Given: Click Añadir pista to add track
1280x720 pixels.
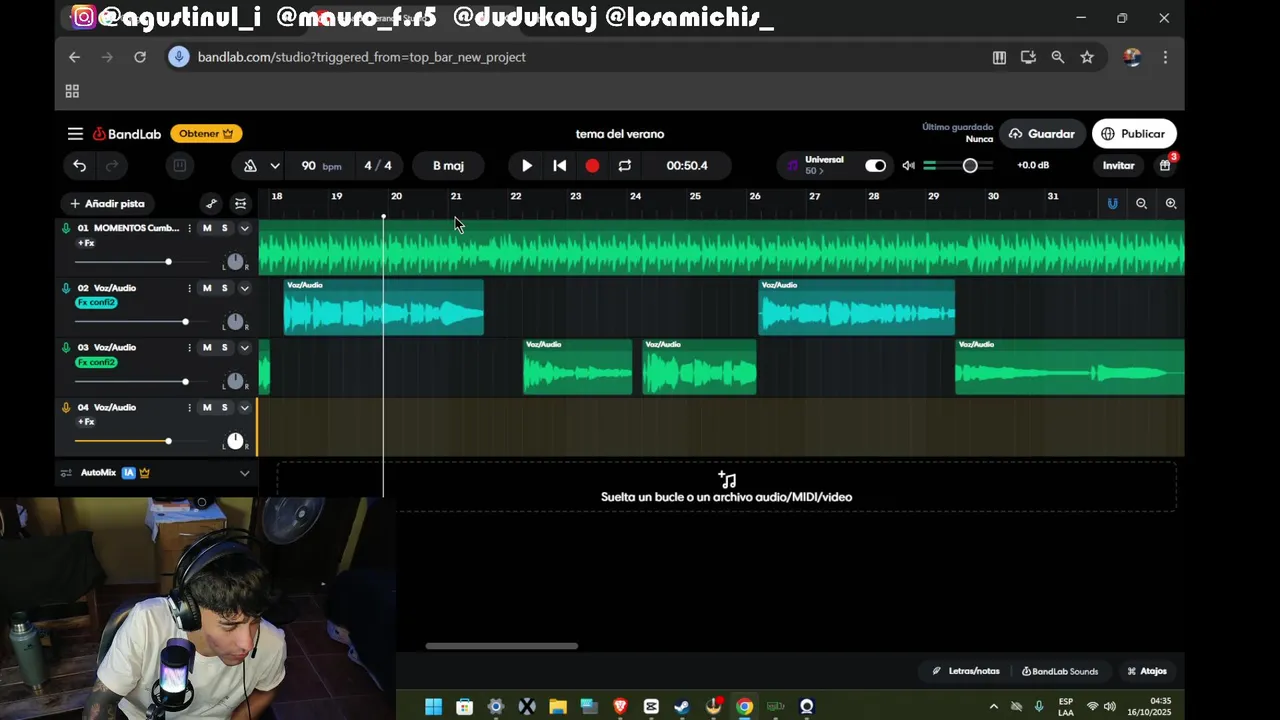Looking at the screenshot, I should click(x=107, y=204).
